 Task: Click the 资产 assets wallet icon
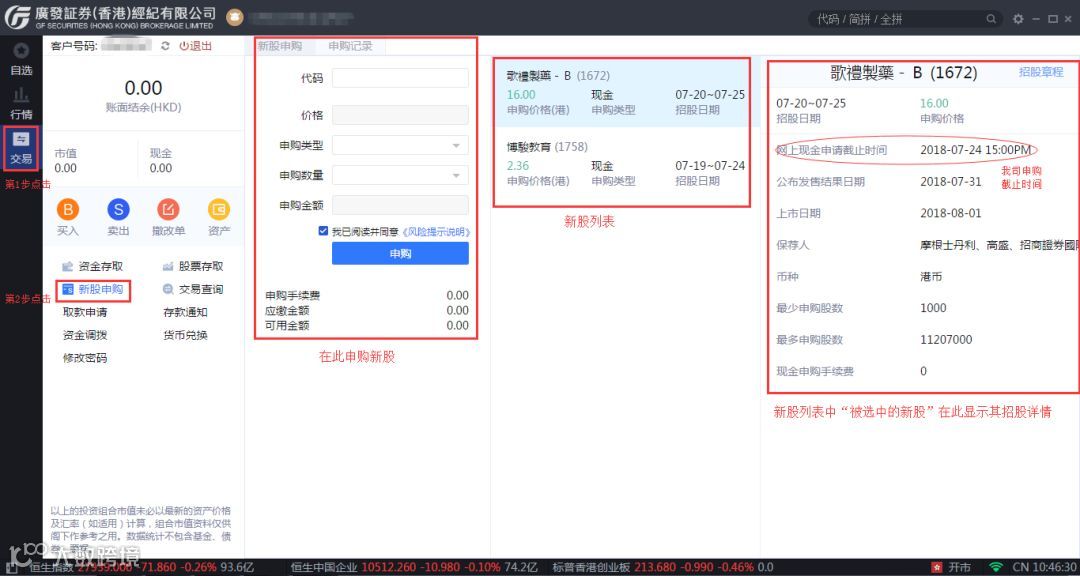(219, 209)
